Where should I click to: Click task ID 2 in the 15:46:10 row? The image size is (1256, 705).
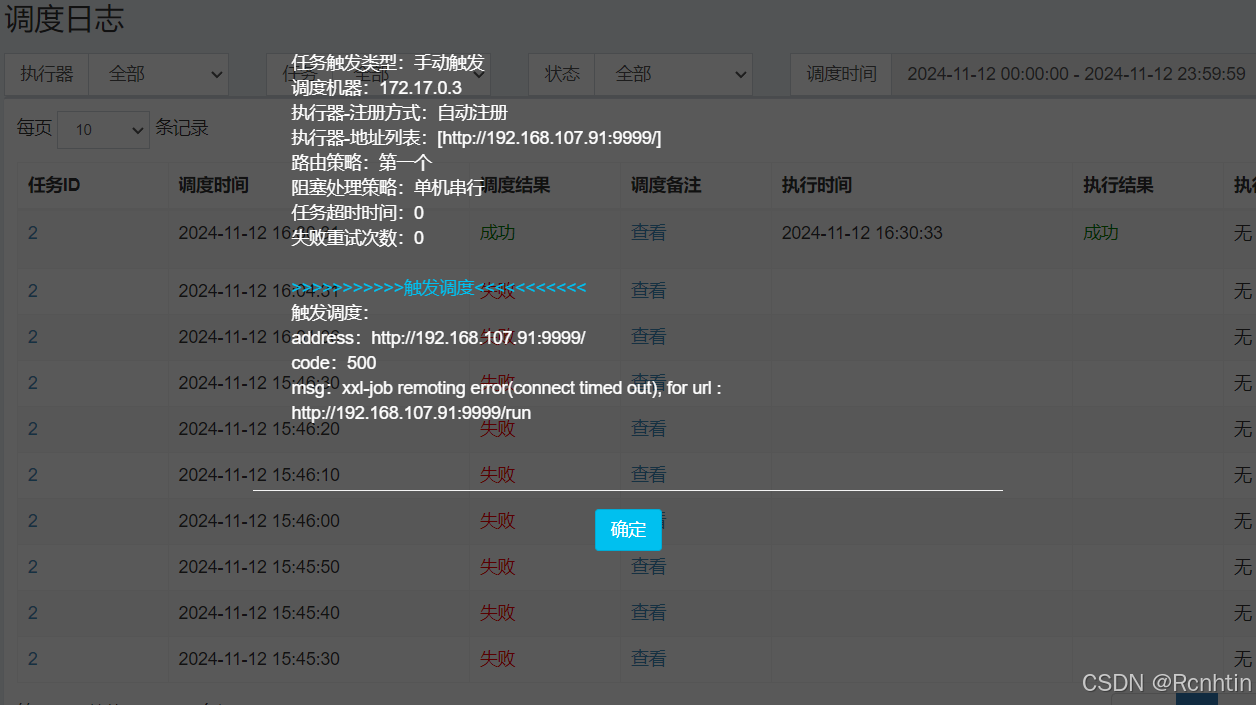(x=33, y=474)
